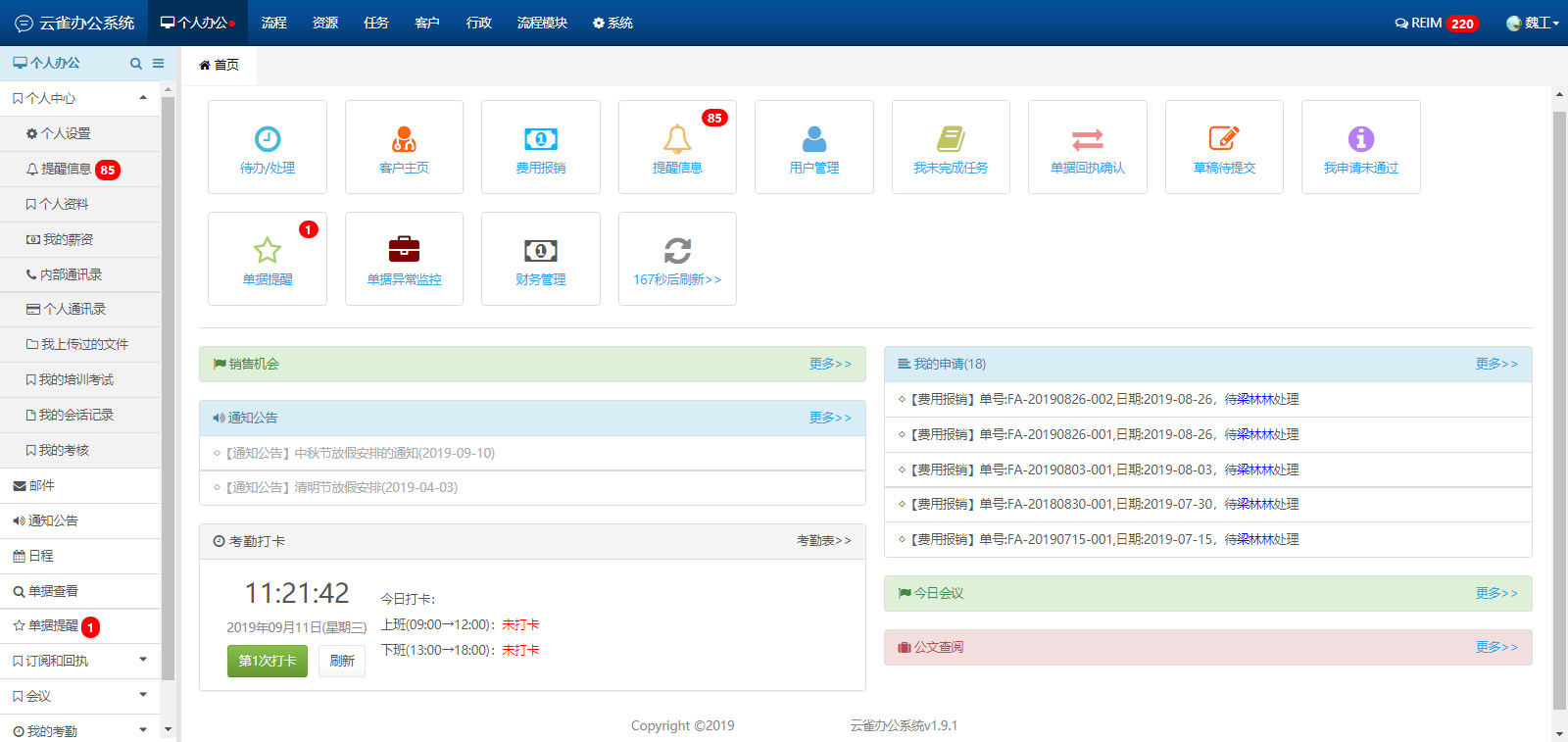Open the 待办/处理 clock icon tile

click(x=268, y=147)
